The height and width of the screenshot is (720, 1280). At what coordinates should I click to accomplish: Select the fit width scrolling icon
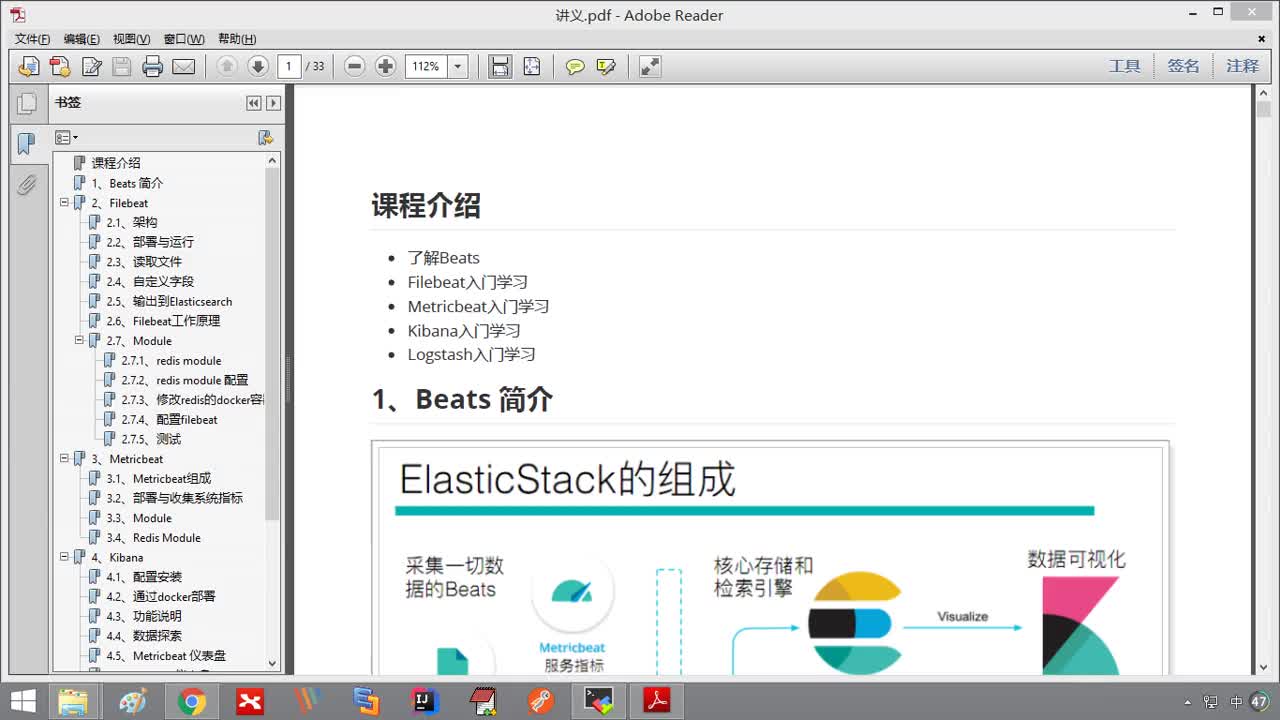pos(500,67)
